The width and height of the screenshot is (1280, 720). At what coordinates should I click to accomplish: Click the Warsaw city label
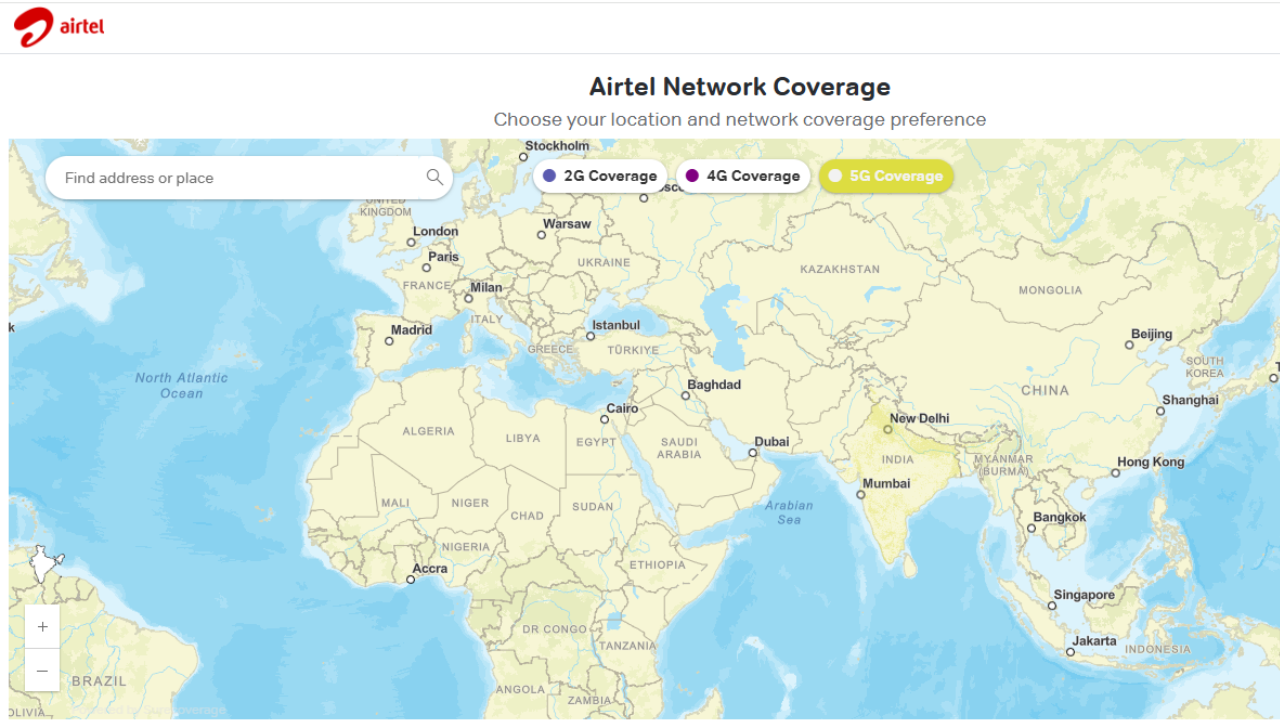click(567, 224)
